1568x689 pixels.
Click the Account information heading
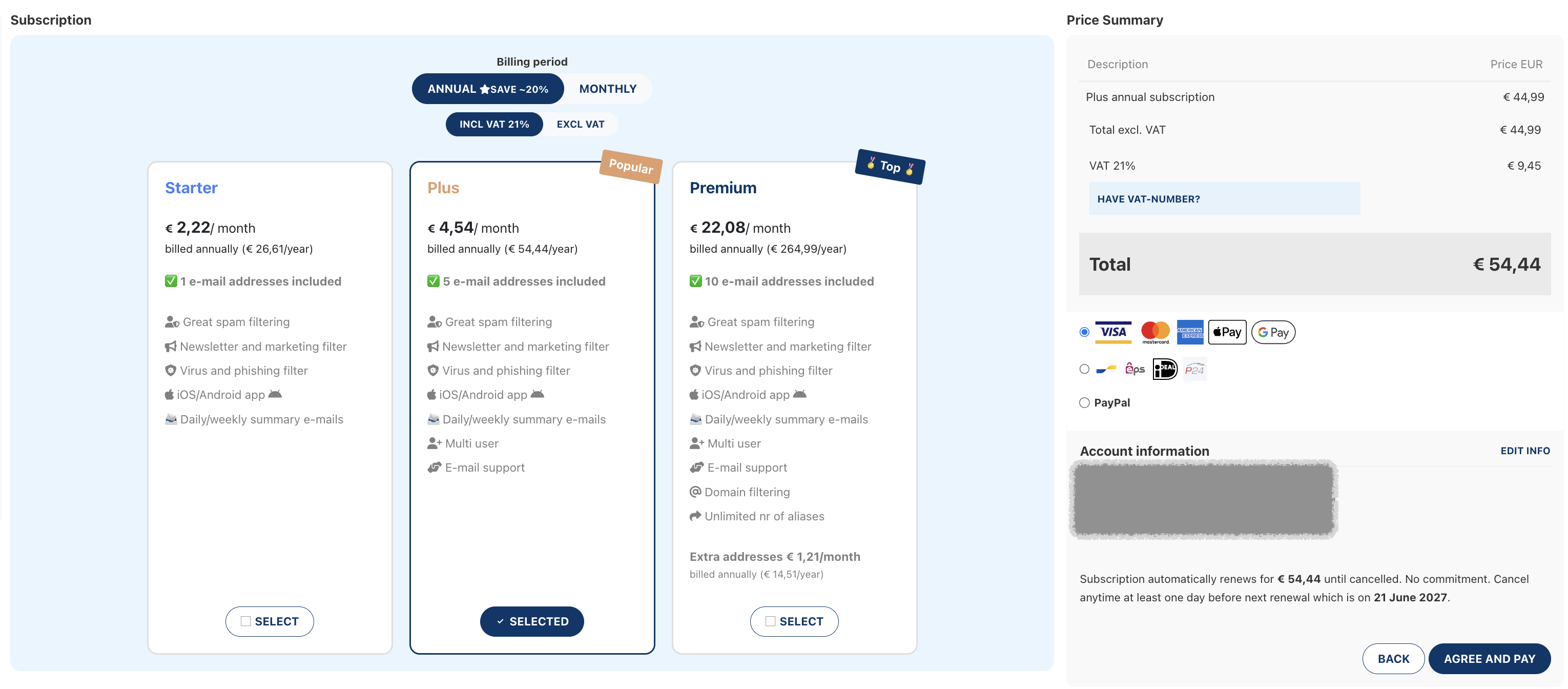coord(1144,451)
